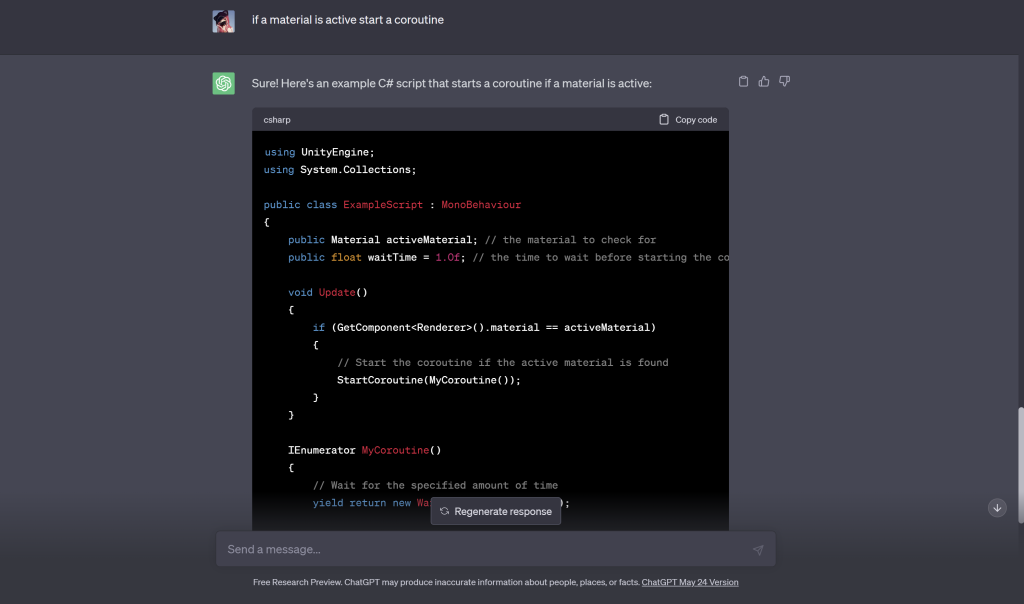Click the GetComponent<Renderer>() if statement
The image size is (1024, 604).
click(x=484, y=328)
